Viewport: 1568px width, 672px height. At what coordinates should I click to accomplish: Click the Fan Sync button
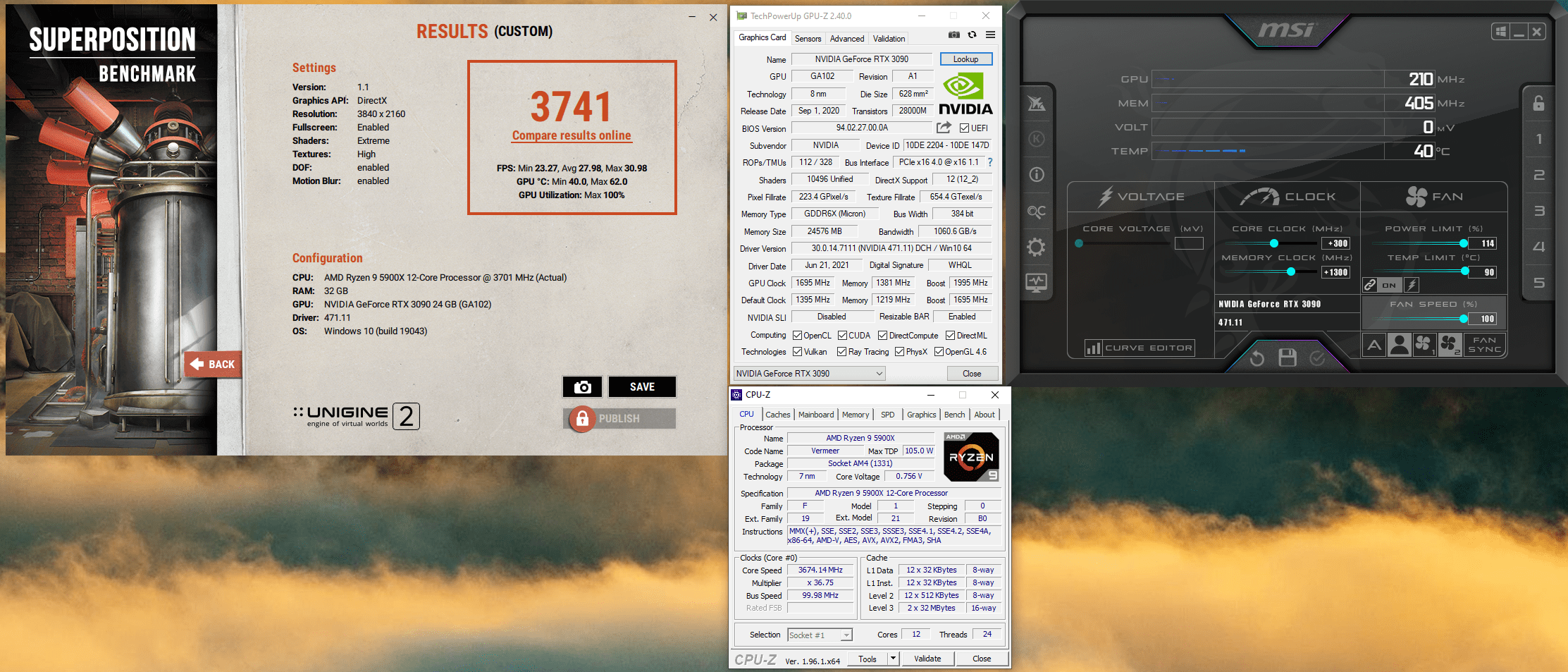point(1484,344)
